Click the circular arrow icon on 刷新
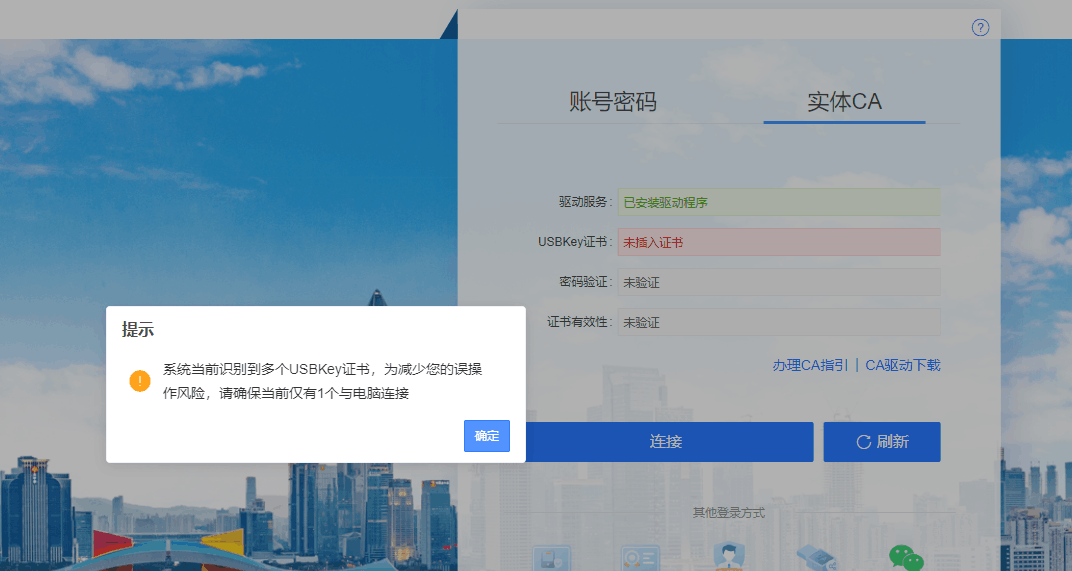Image resolution: width=1072 pixels, height=571 pixels. pyautogui.click(x=863, y=442)
